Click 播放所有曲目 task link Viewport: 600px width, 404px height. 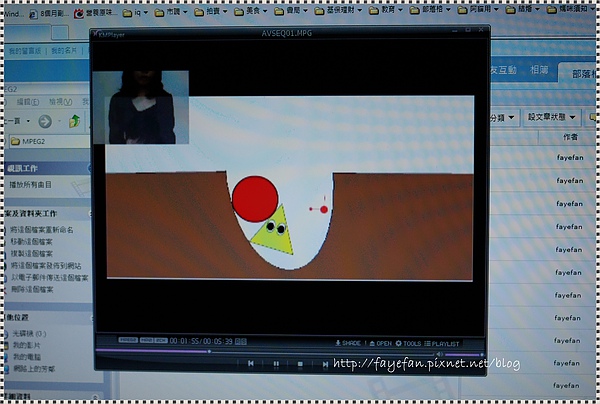coord(31,185)
